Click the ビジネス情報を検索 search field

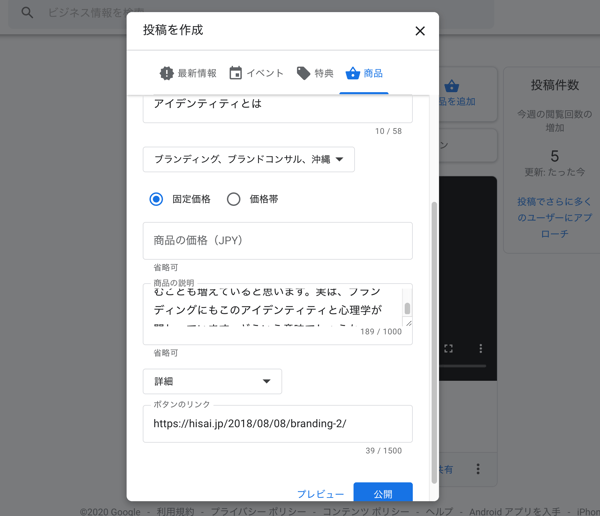click(251, 13)
